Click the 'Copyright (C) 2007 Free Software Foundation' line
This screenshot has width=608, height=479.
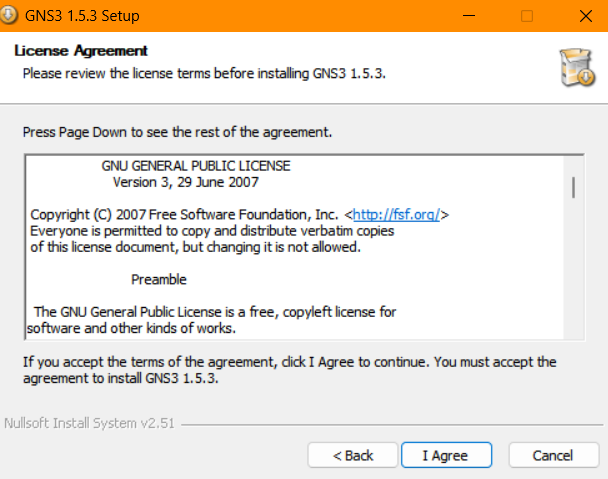click(239, 214)
